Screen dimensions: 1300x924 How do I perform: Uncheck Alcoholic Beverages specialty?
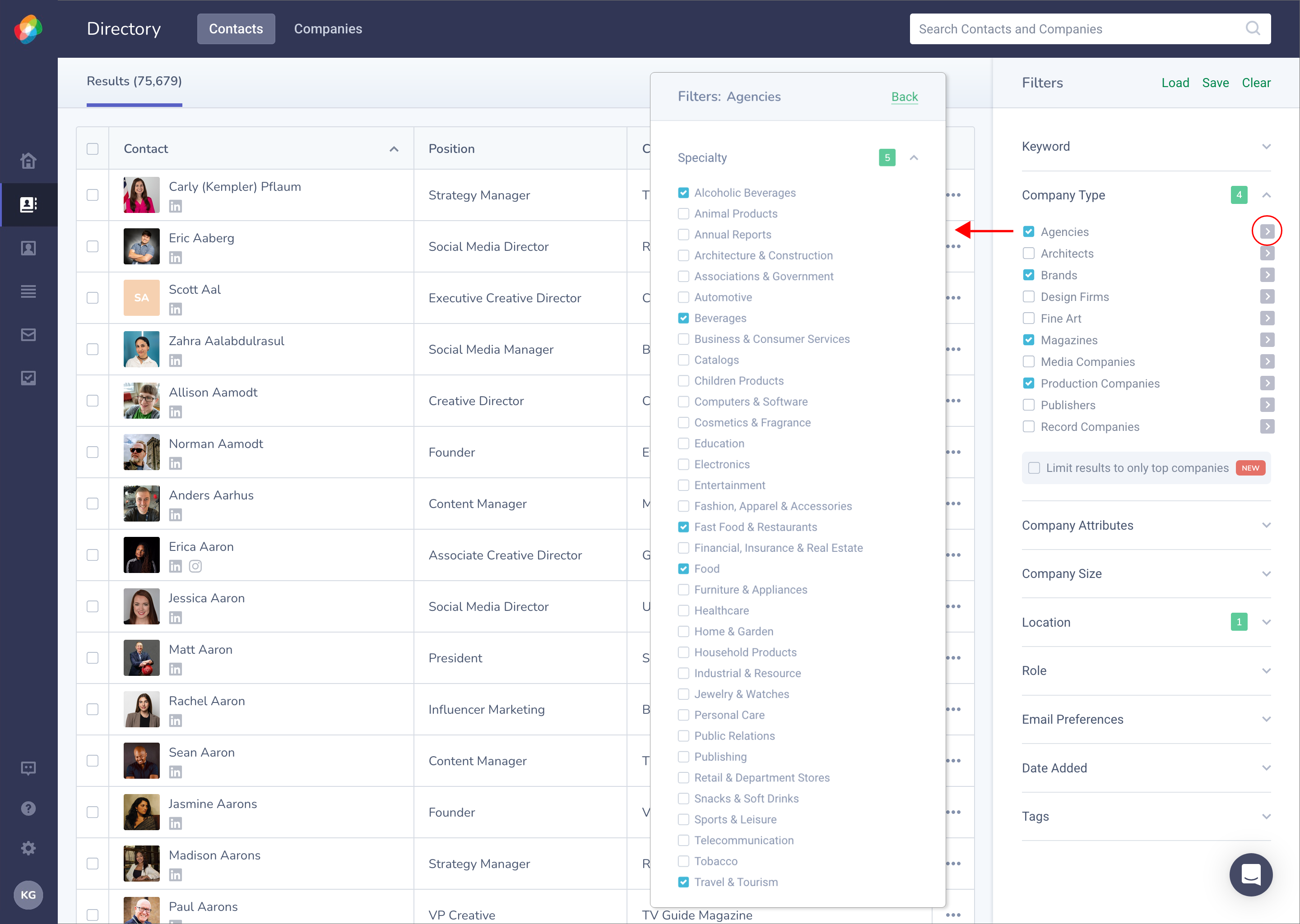[x=683, y=193]
